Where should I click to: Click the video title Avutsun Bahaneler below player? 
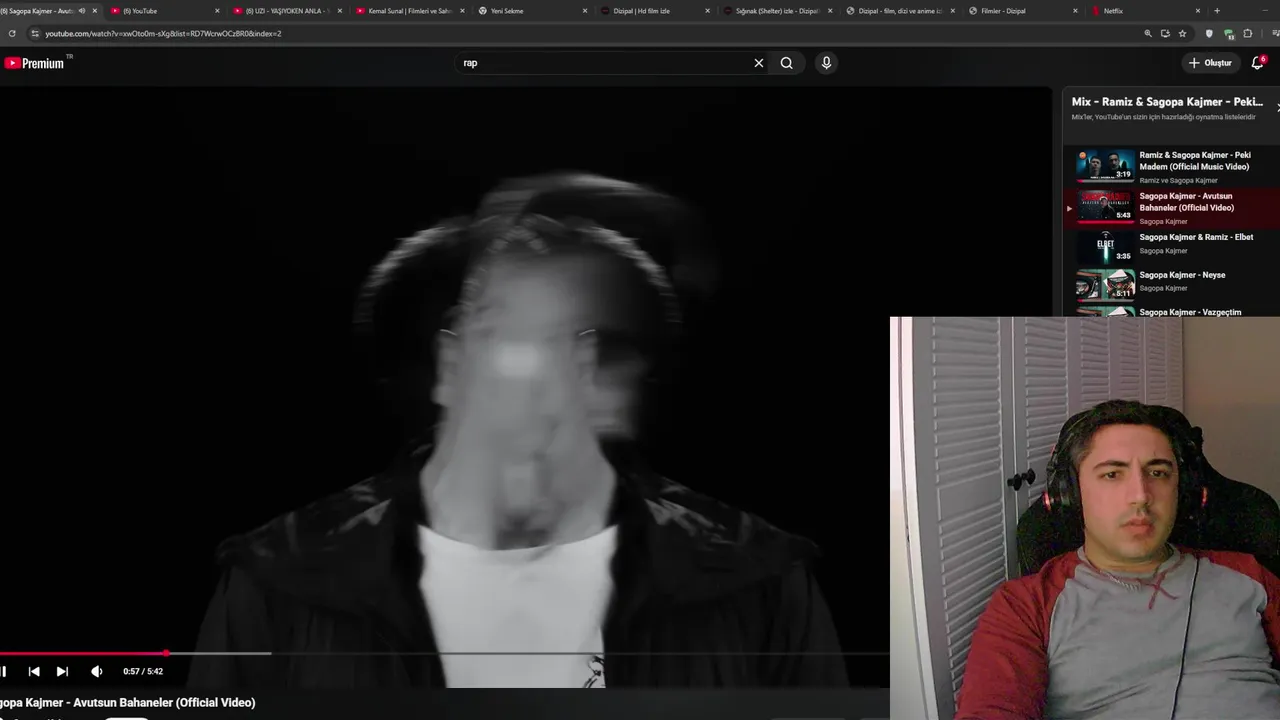[x=128, y=703]
